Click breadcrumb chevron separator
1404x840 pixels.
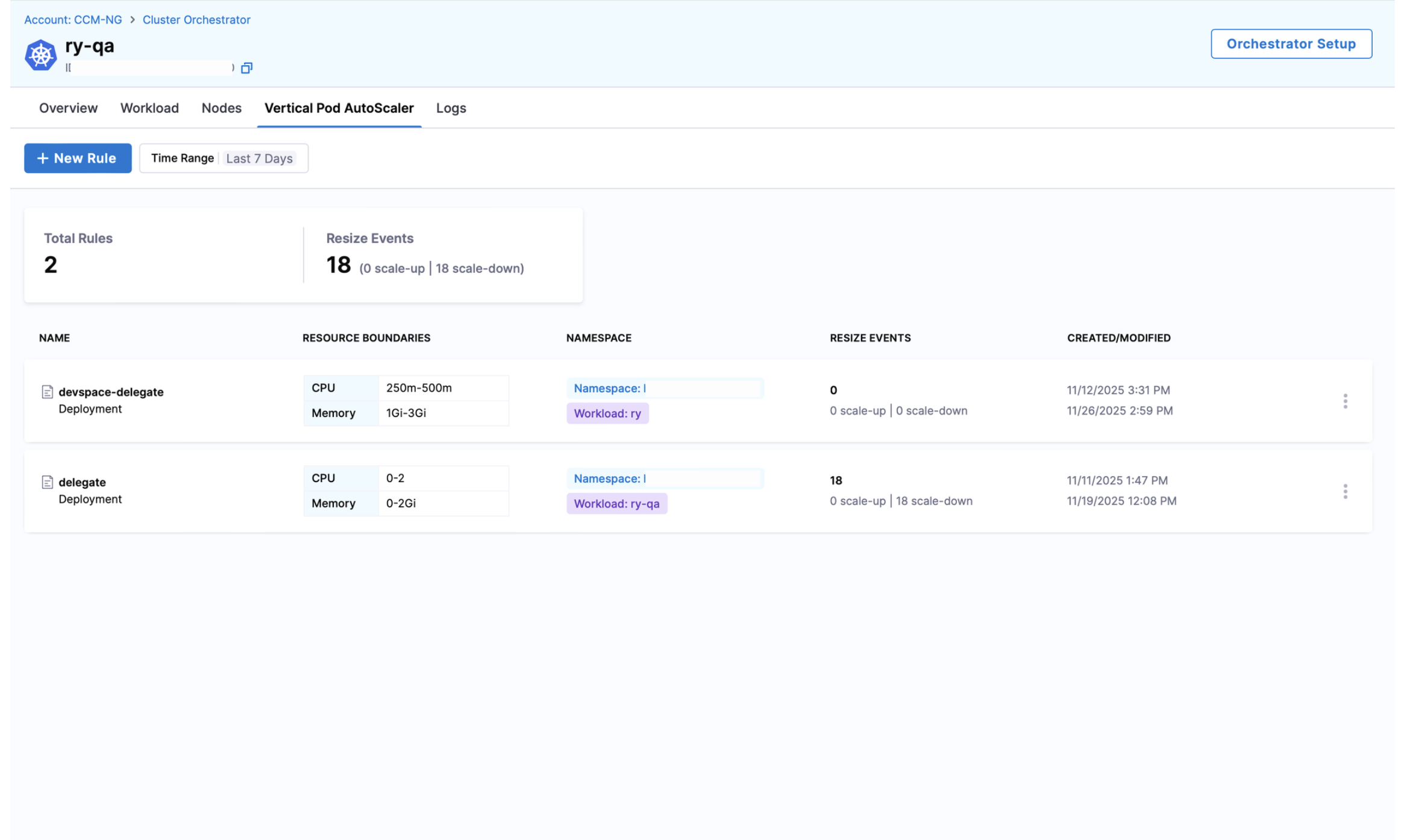[133, 20]
